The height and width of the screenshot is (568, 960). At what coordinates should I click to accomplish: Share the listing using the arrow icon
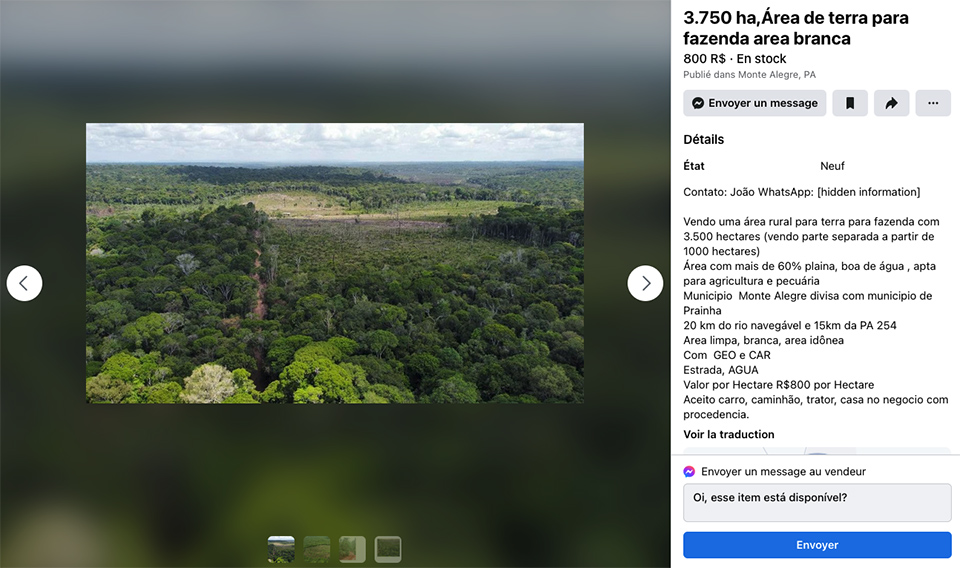(x=891, y=103)
